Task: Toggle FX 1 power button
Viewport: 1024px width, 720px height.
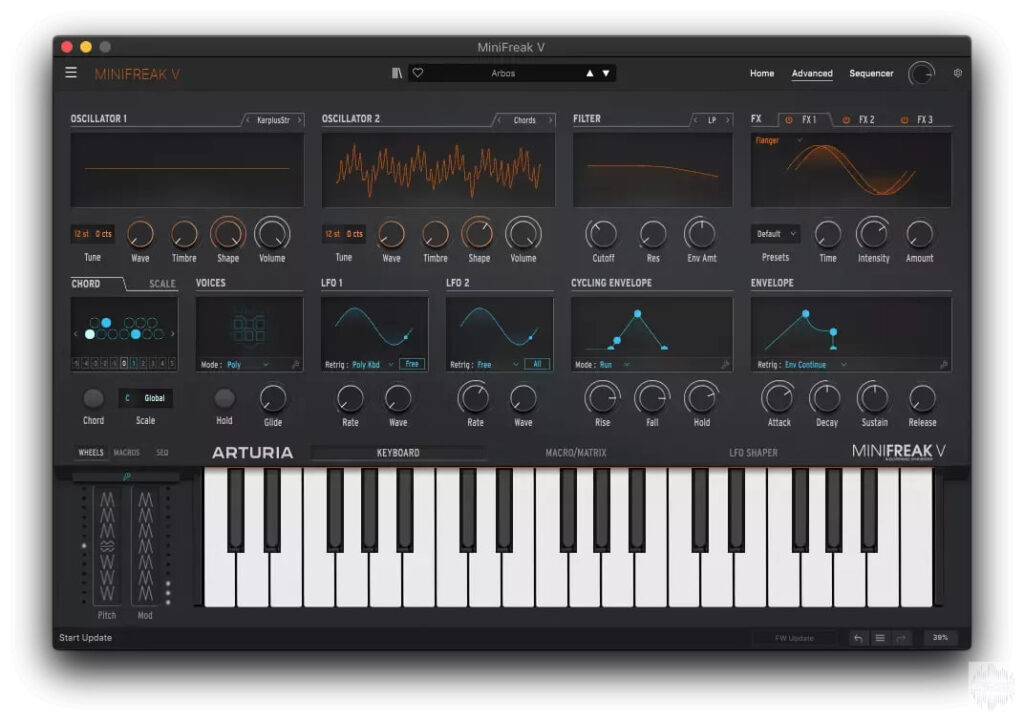Action: click(789, 120)
